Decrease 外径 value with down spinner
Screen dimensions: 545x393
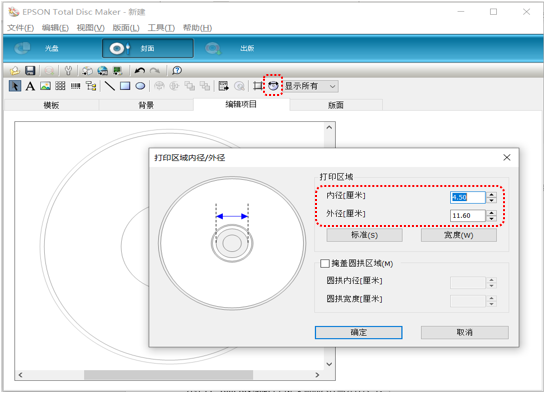click(x=491, y=219)
